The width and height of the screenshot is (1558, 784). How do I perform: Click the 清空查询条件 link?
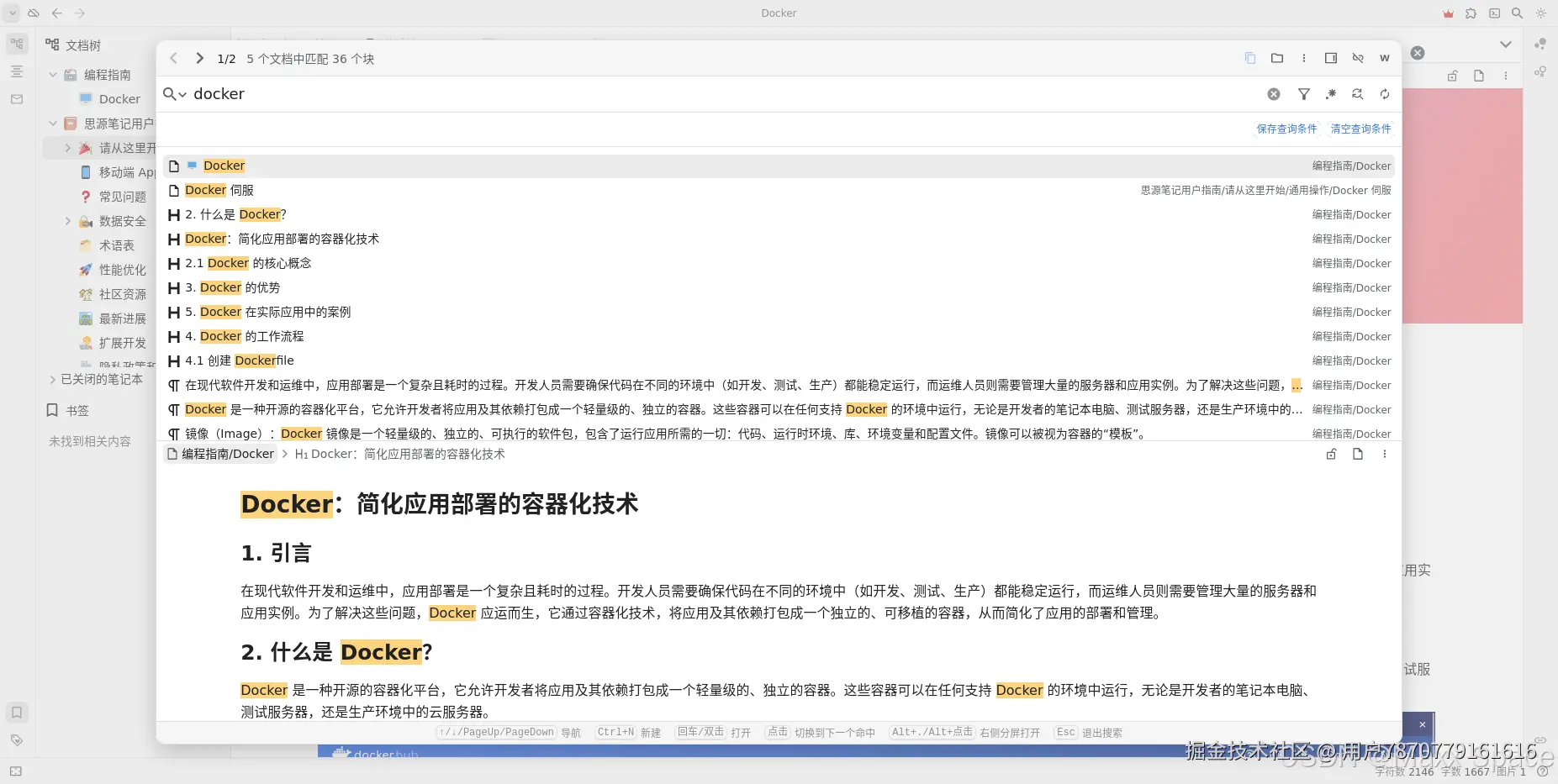(x=1360, y=129)
